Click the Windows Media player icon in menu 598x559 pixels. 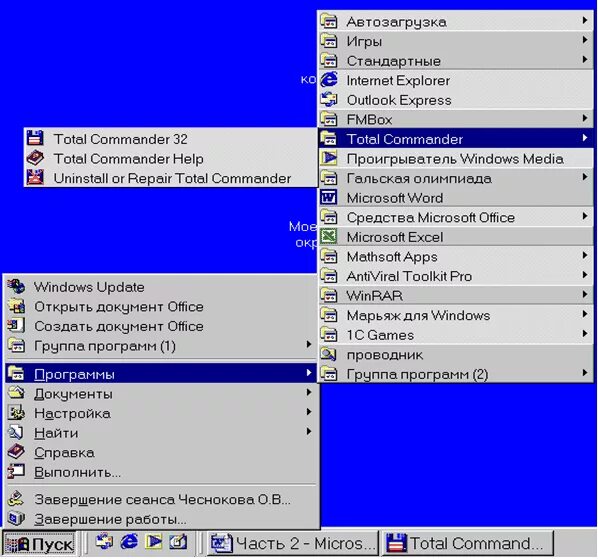tap(329, 158)
